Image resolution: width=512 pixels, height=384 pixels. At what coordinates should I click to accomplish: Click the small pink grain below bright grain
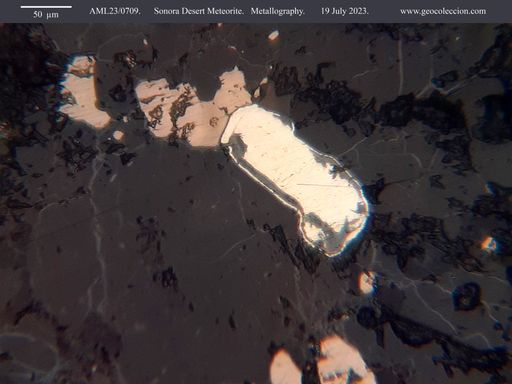coord(367,283)
